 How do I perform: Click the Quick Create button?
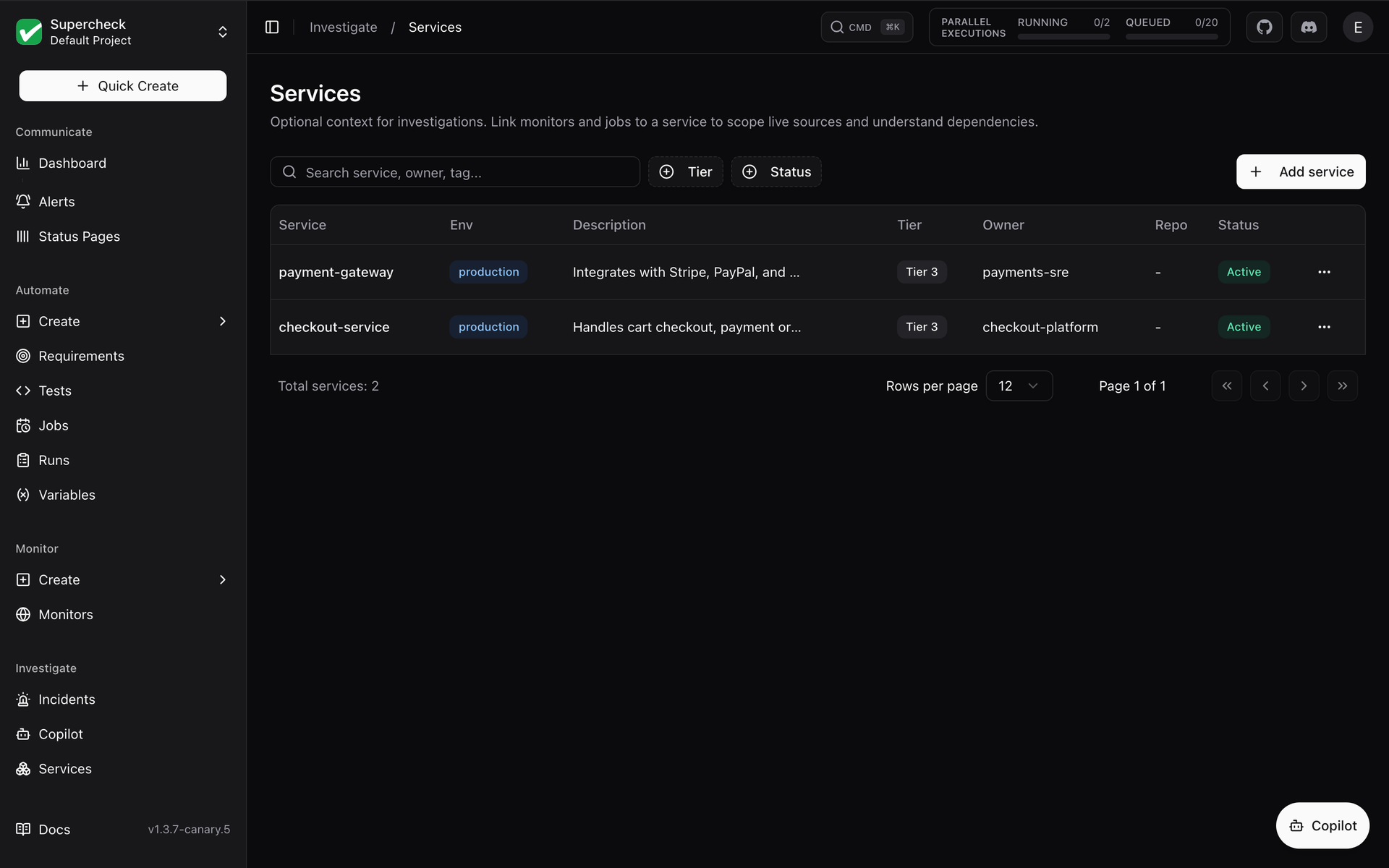(122, 85)
